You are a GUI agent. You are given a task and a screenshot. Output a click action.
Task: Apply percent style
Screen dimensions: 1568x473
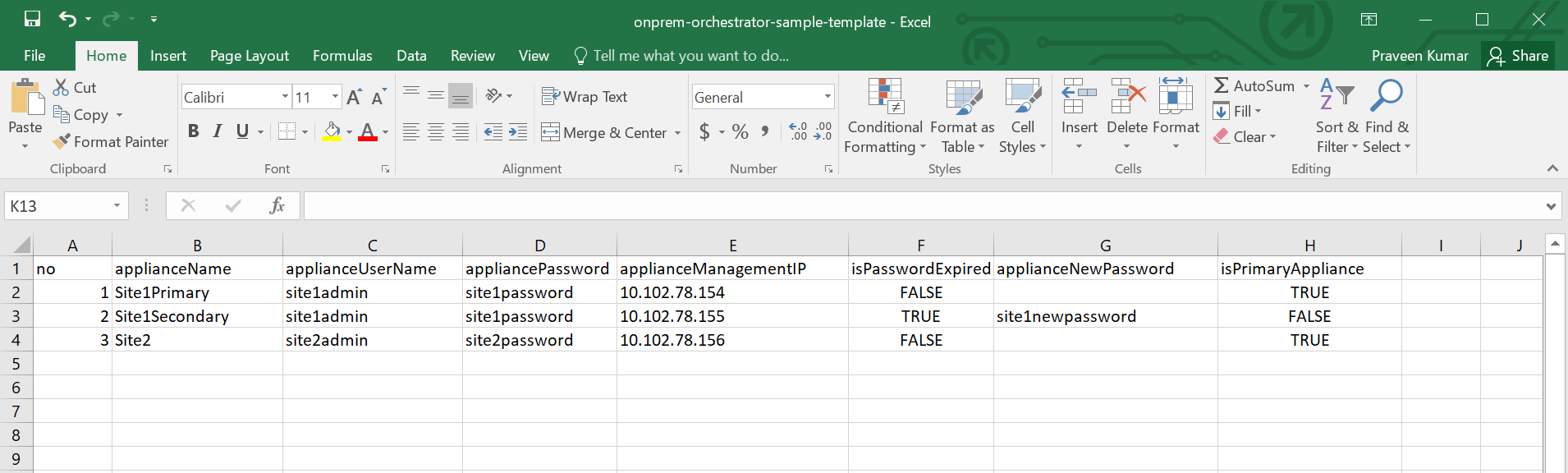click(x=740, y=131)
